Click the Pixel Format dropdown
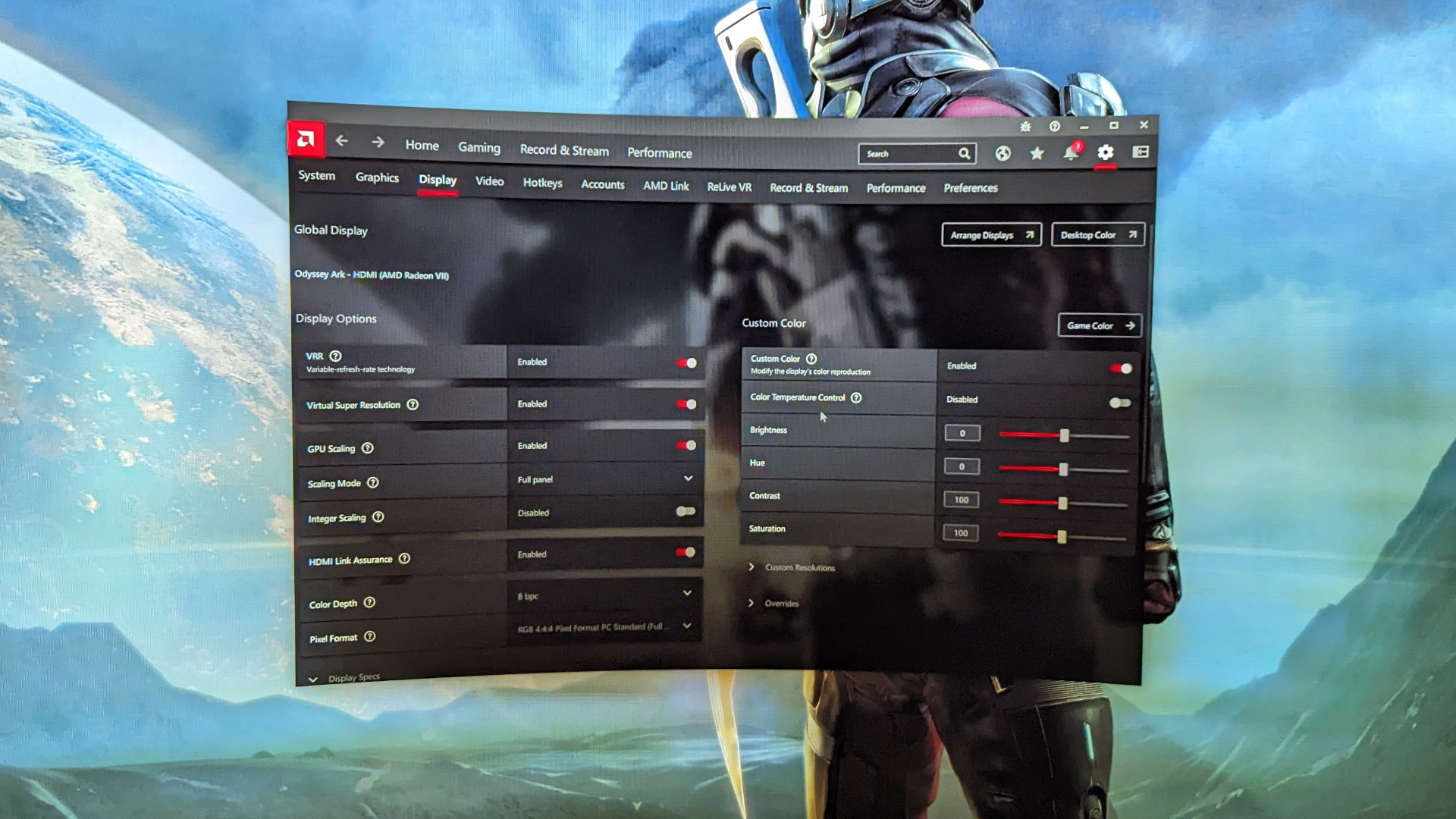The width and height of the screenshot is (1456, 819). pyautogui.click(x=603, y=627)
